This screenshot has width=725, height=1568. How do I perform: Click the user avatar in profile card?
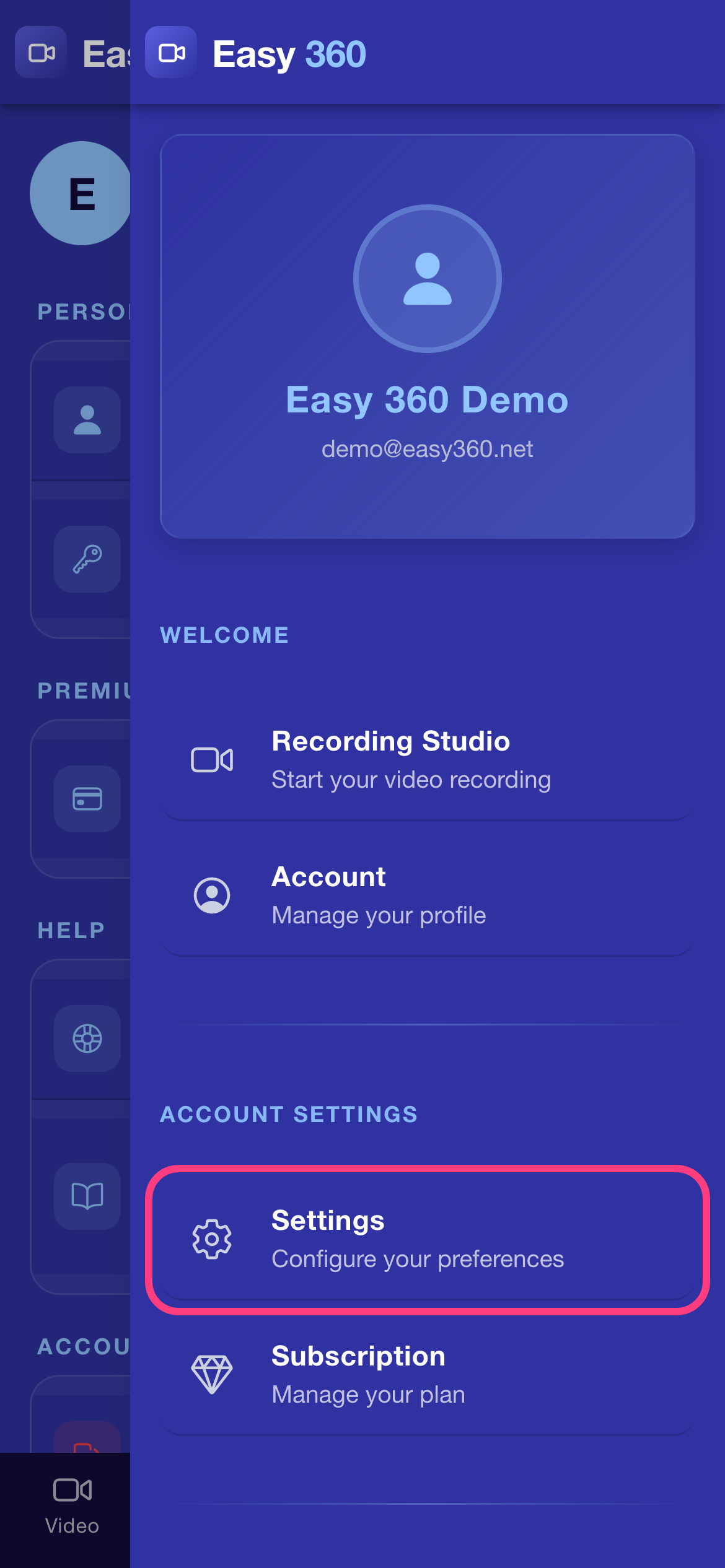[428, 279]
